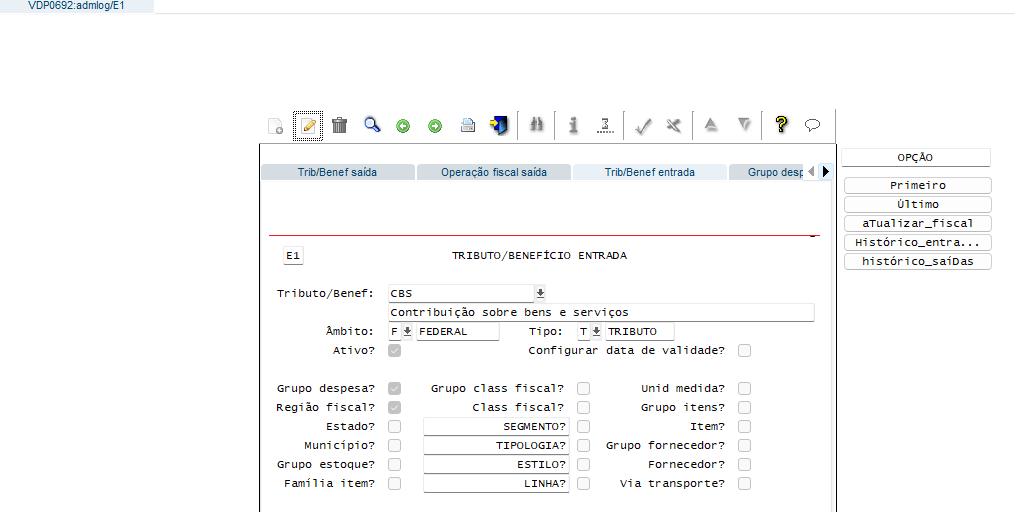Check the Família item? checkbox
1015x512 pixels.
coord(394,483)
